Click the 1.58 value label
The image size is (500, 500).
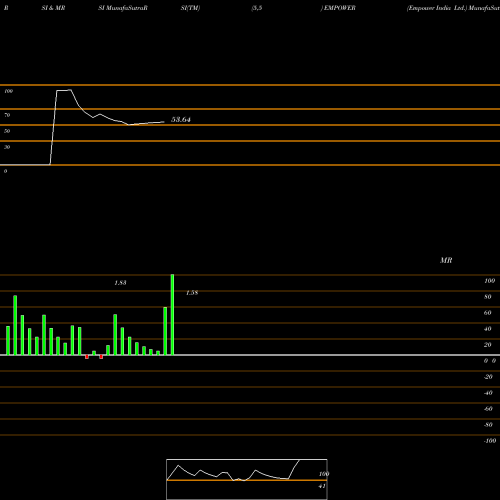192,293
